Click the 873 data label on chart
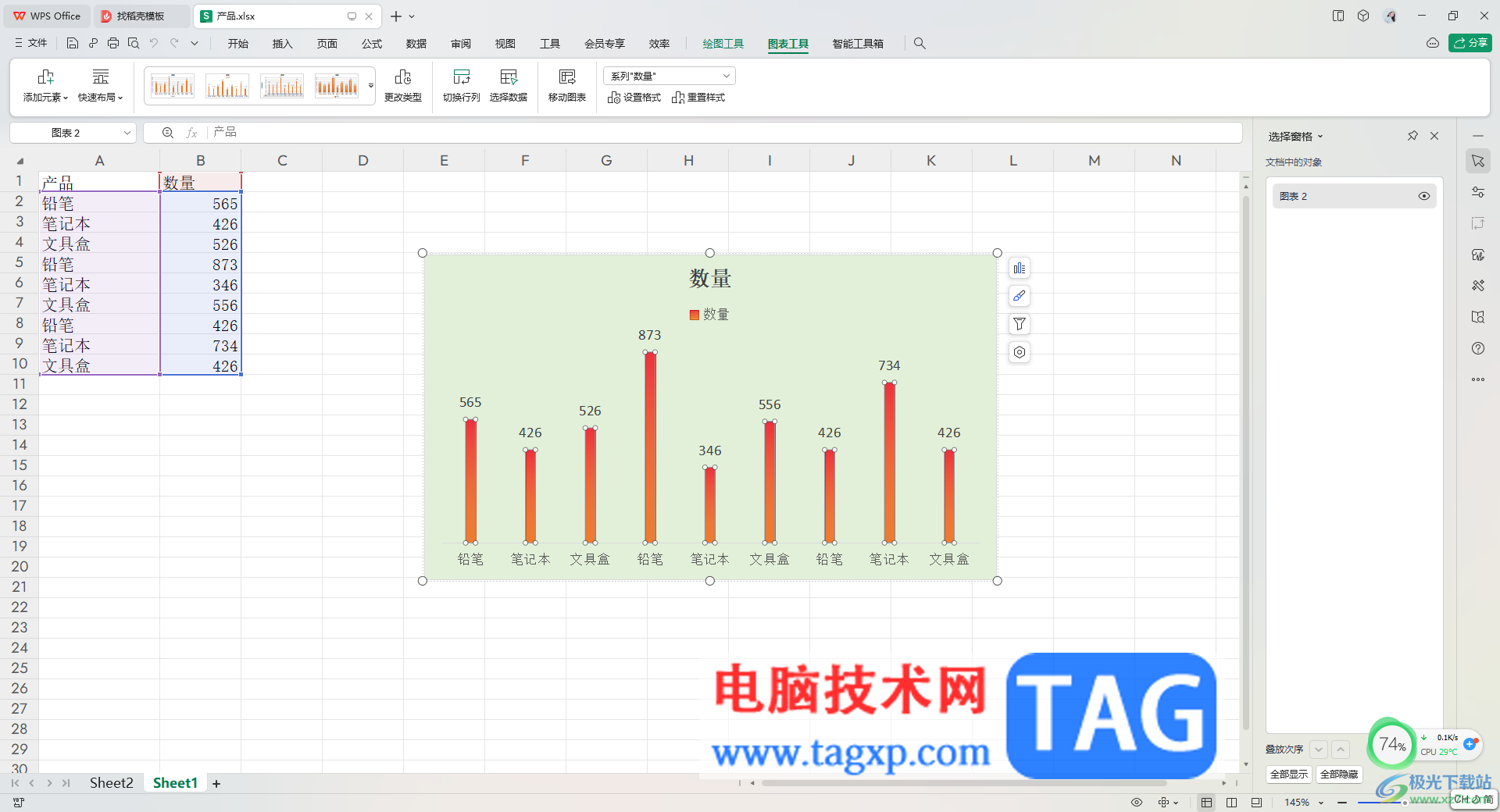1500x812 pixels. tap(650, 335)
